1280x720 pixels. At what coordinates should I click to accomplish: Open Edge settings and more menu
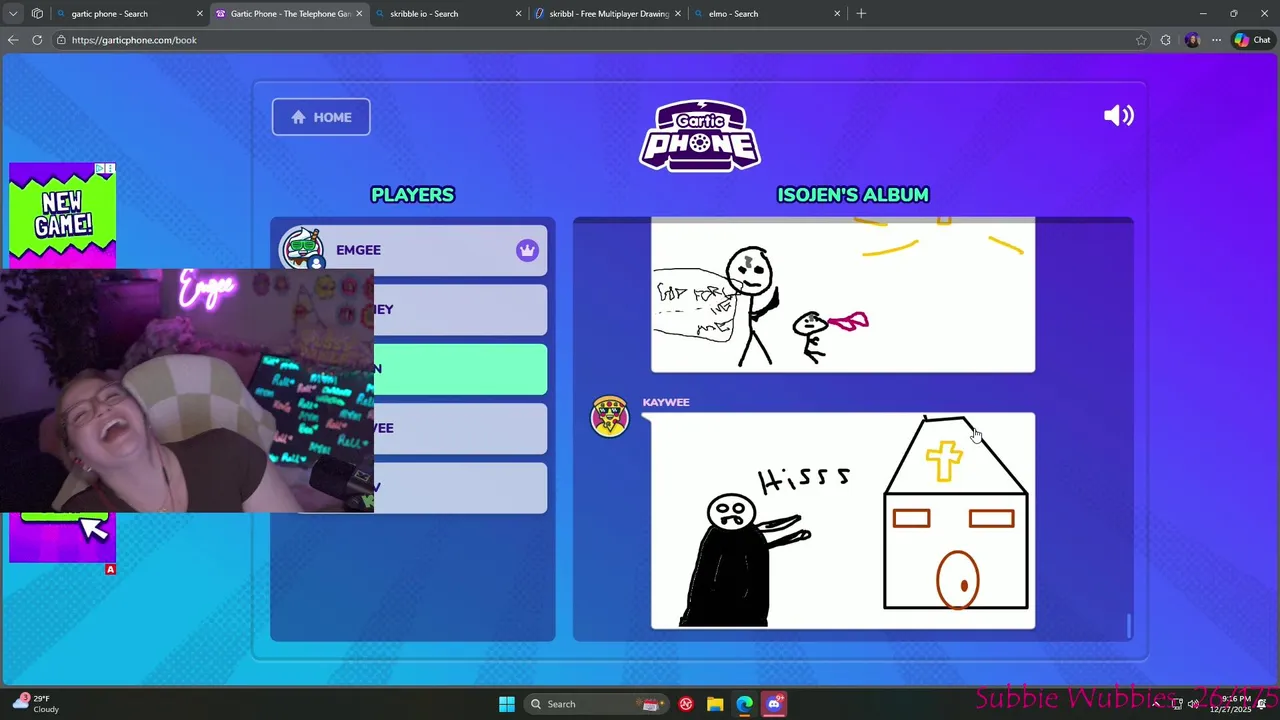click(x=1216, y=40)
